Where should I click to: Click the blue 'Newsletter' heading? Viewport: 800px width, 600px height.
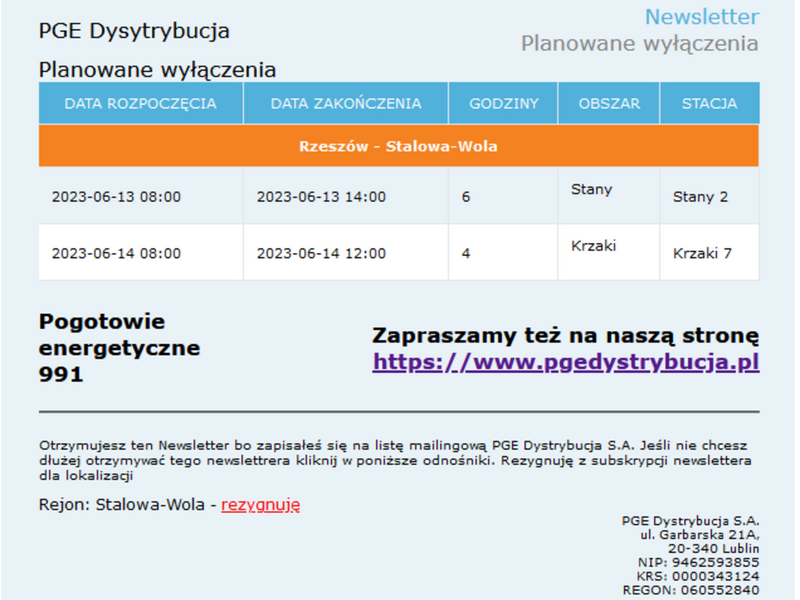[702, 17]
